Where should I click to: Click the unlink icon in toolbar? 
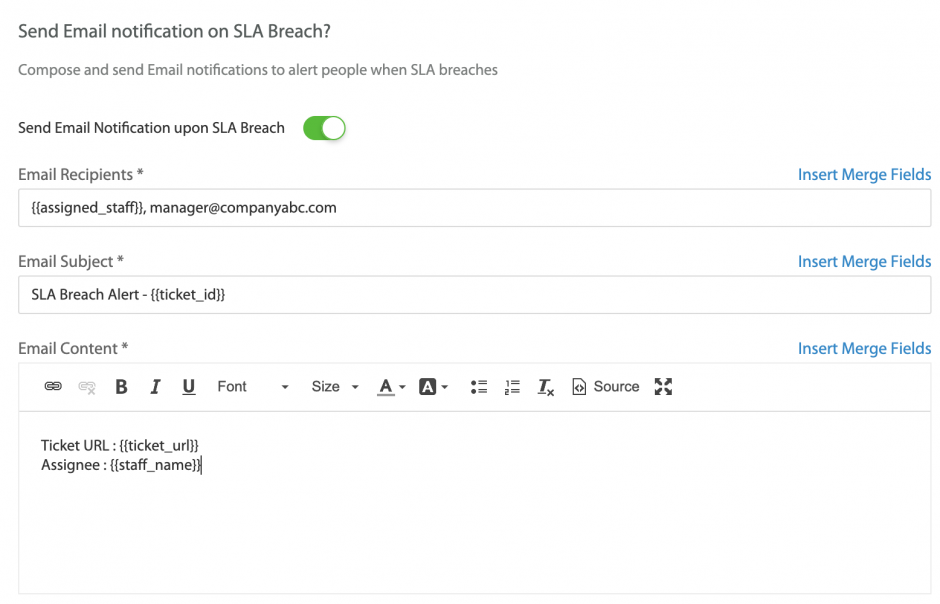87,387
